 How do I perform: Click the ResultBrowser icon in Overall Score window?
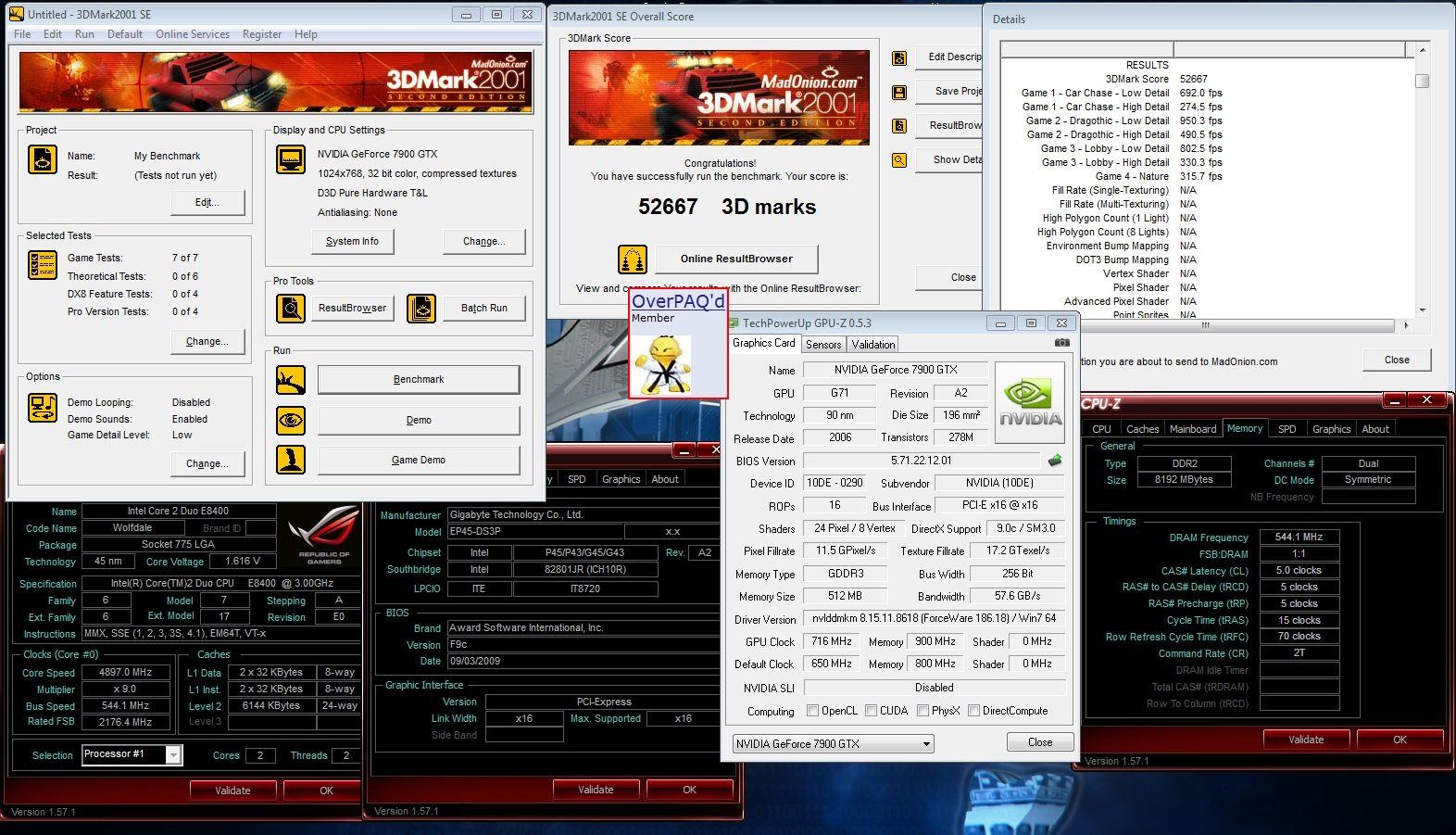[x=899, y=126]
